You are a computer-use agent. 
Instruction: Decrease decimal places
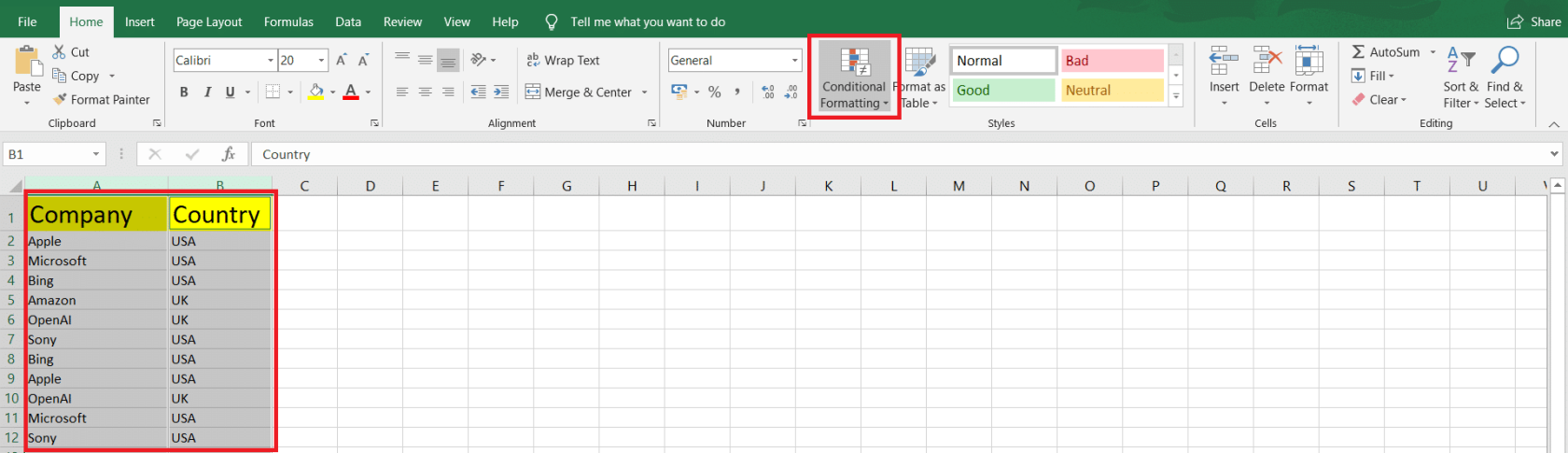pos(791,92)
